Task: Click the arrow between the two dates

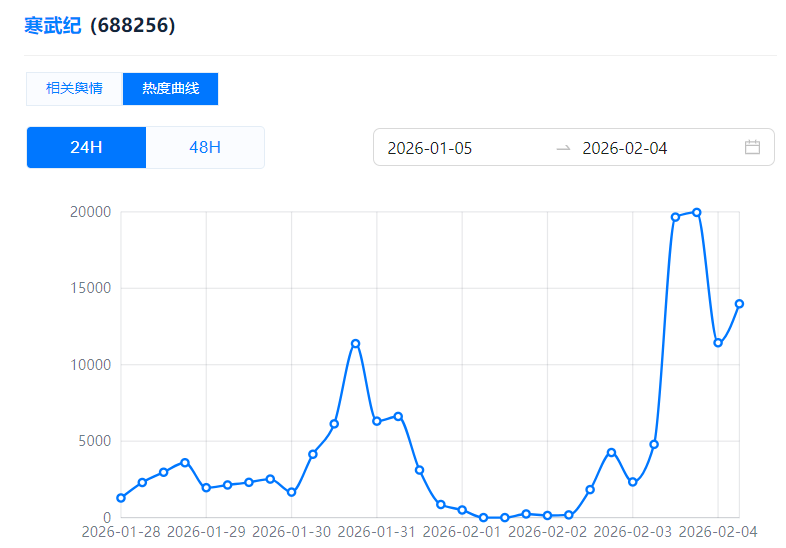Action: 563,148
